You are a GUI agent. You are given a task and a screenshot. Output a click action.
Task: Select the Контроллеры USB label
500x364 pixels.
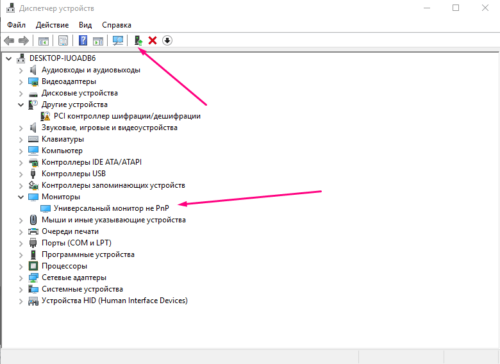(x=74, y=174)
